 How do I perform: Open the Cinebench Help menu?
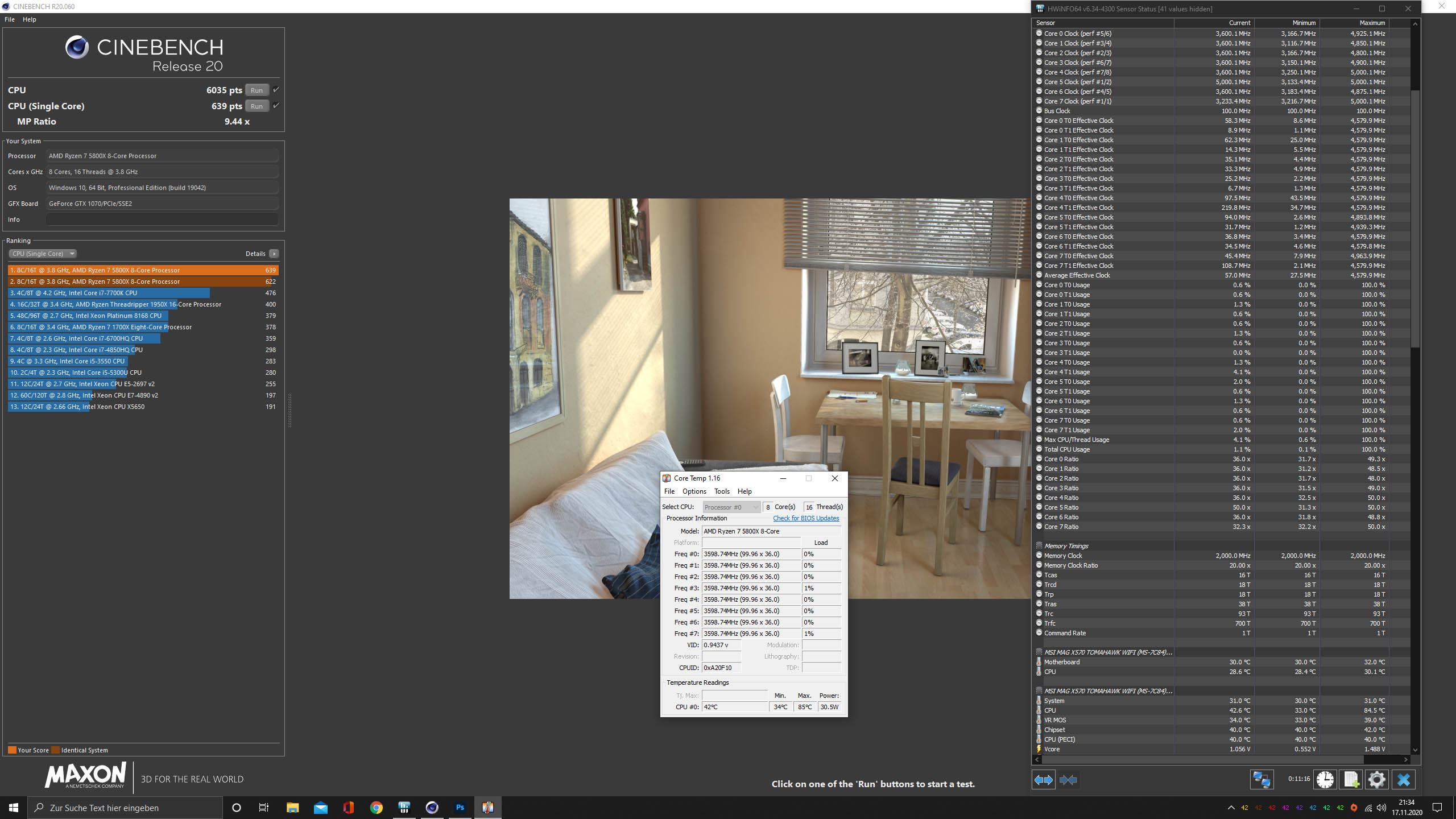coord(29,19)
